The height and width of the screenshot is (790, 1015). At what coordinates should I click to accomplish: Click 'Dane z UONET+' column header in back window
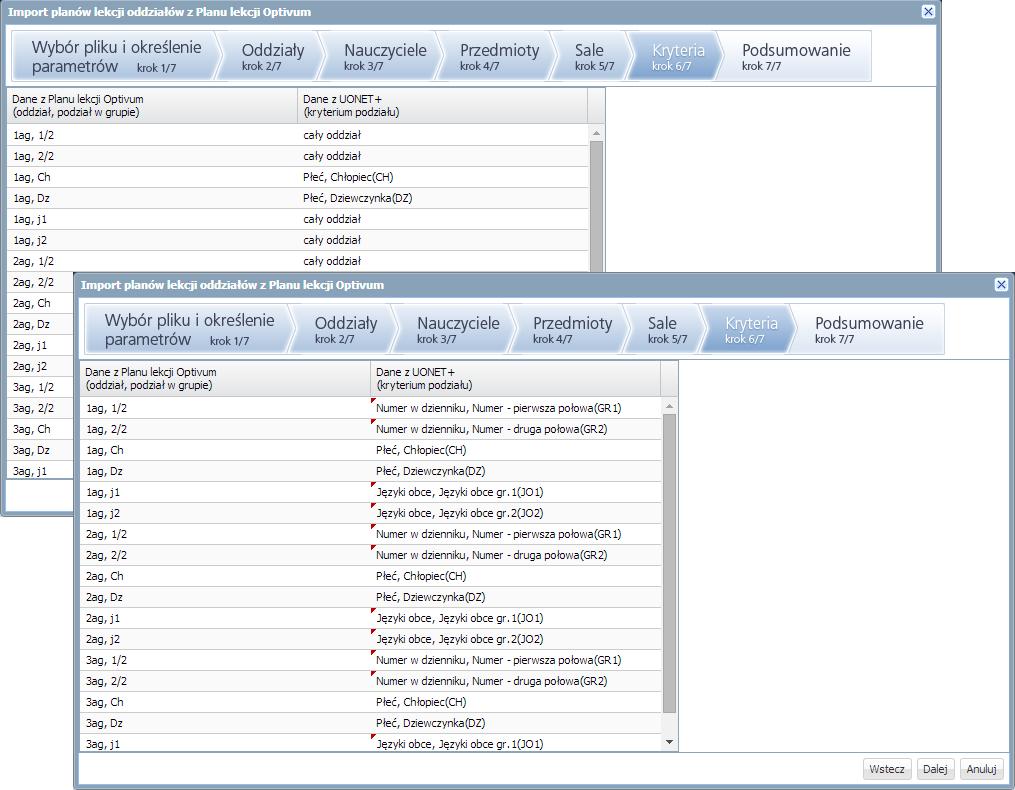442,106
